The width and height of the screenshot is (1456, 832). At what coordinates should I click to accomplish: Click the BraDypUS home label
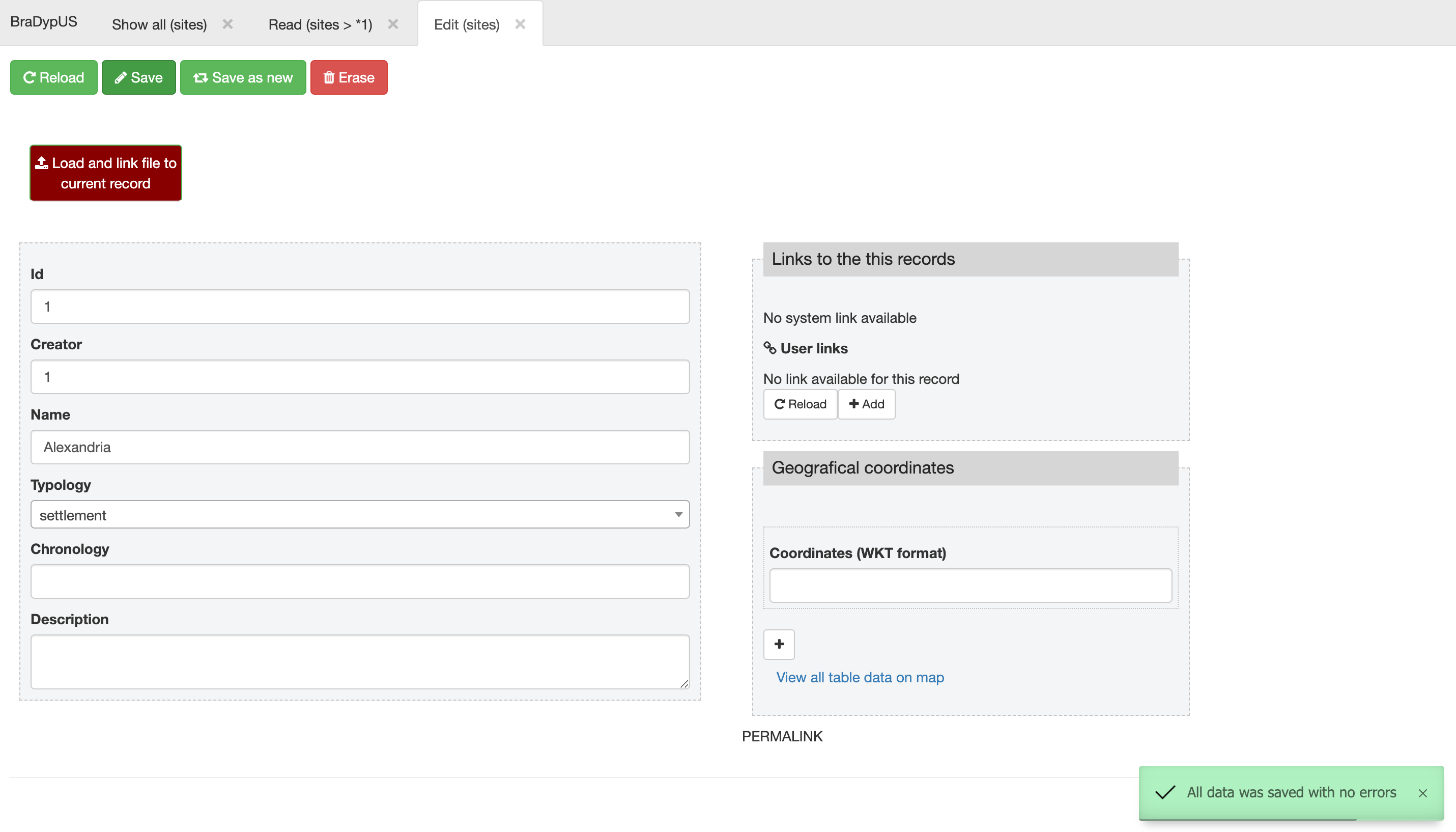point(43,22)
